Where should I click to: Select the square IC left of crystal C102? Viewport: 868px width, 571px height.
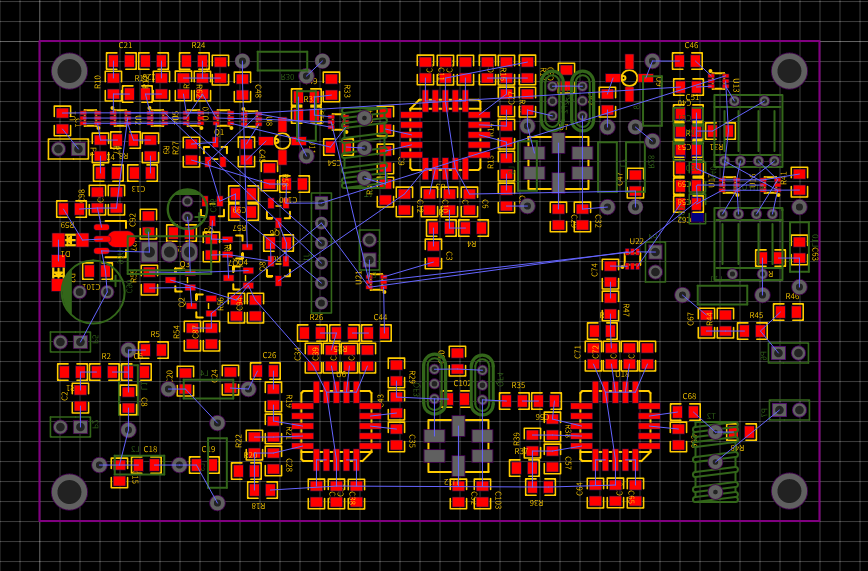[x=336, y=425]
